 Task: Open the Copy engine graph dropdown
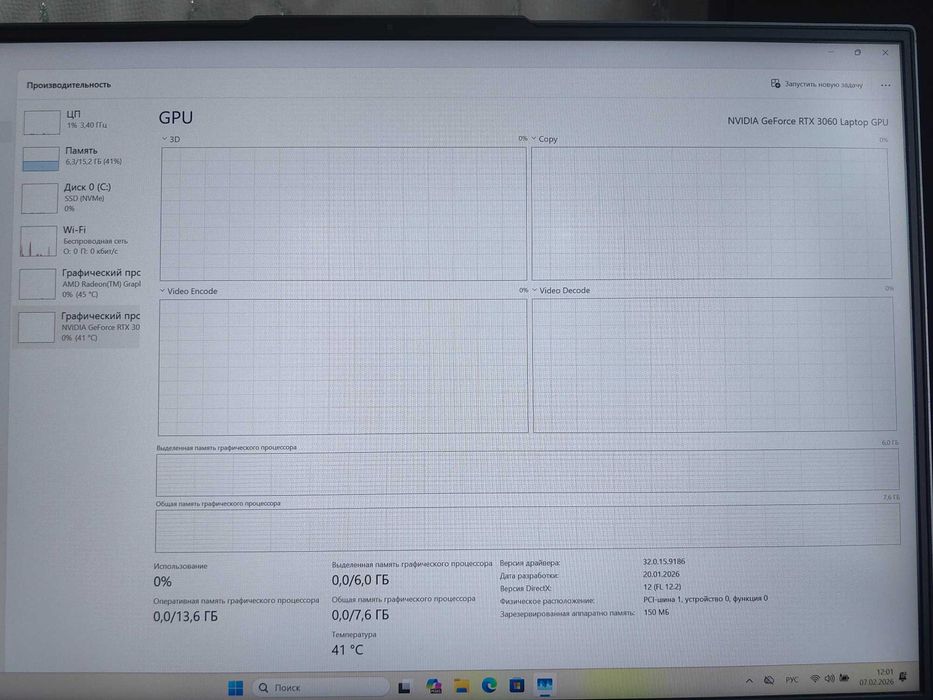(x=544, y=139)
